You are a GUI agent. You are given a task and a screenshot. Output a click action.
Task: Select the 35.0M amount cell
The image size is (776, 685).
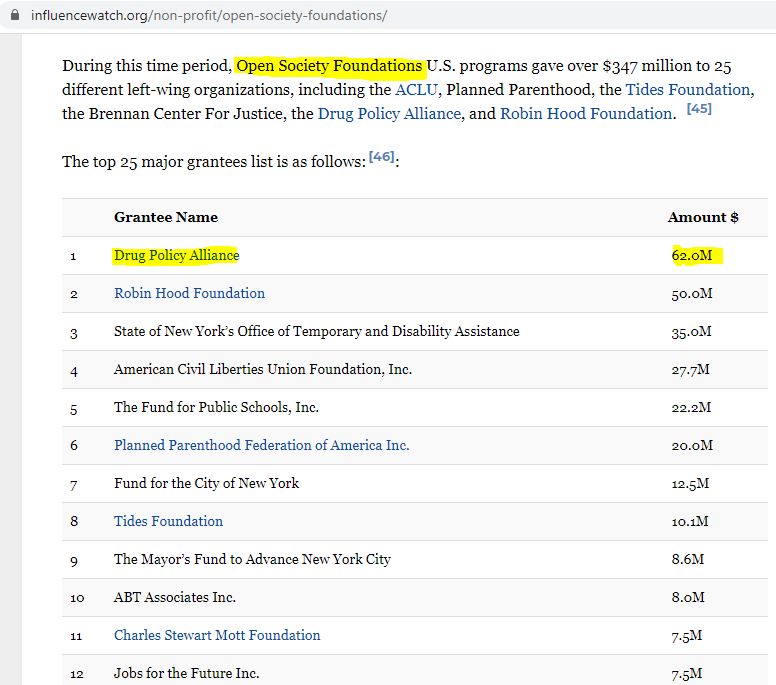(691, 332)
